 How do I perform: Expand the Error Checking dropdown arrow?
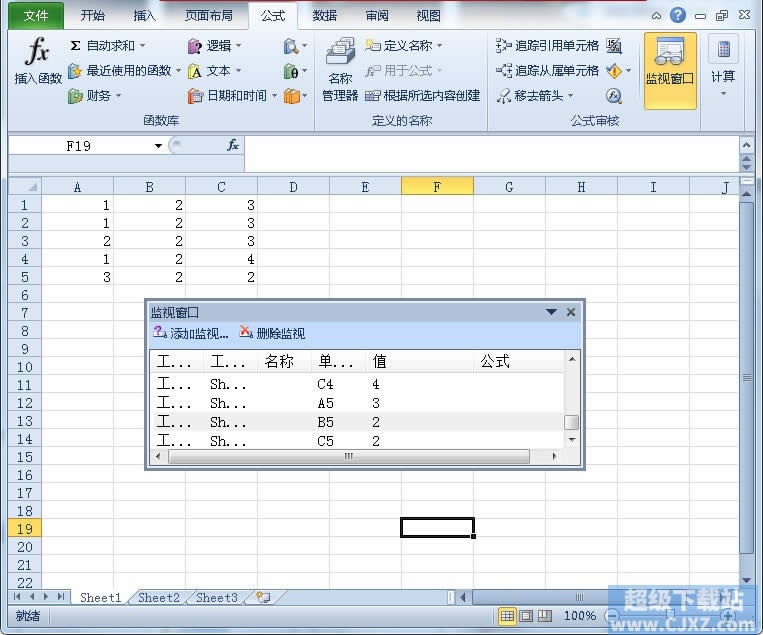pos(628,71)
